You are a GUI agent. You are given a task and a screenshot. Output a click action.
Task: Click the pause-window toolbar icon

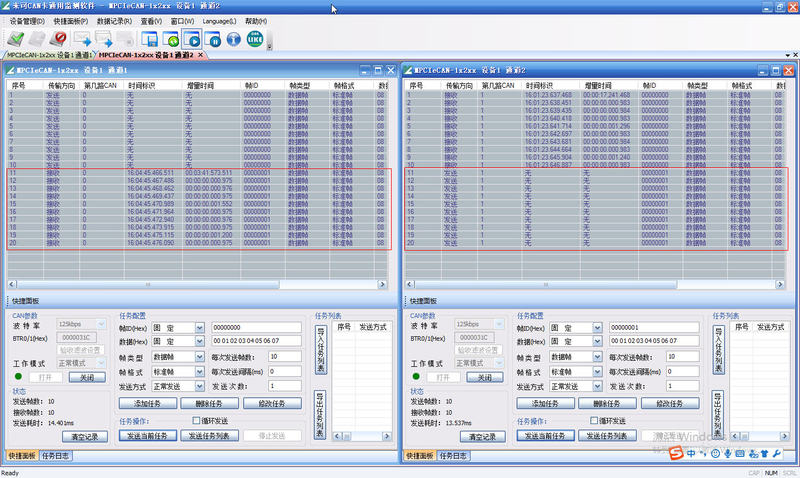[213, 39]
